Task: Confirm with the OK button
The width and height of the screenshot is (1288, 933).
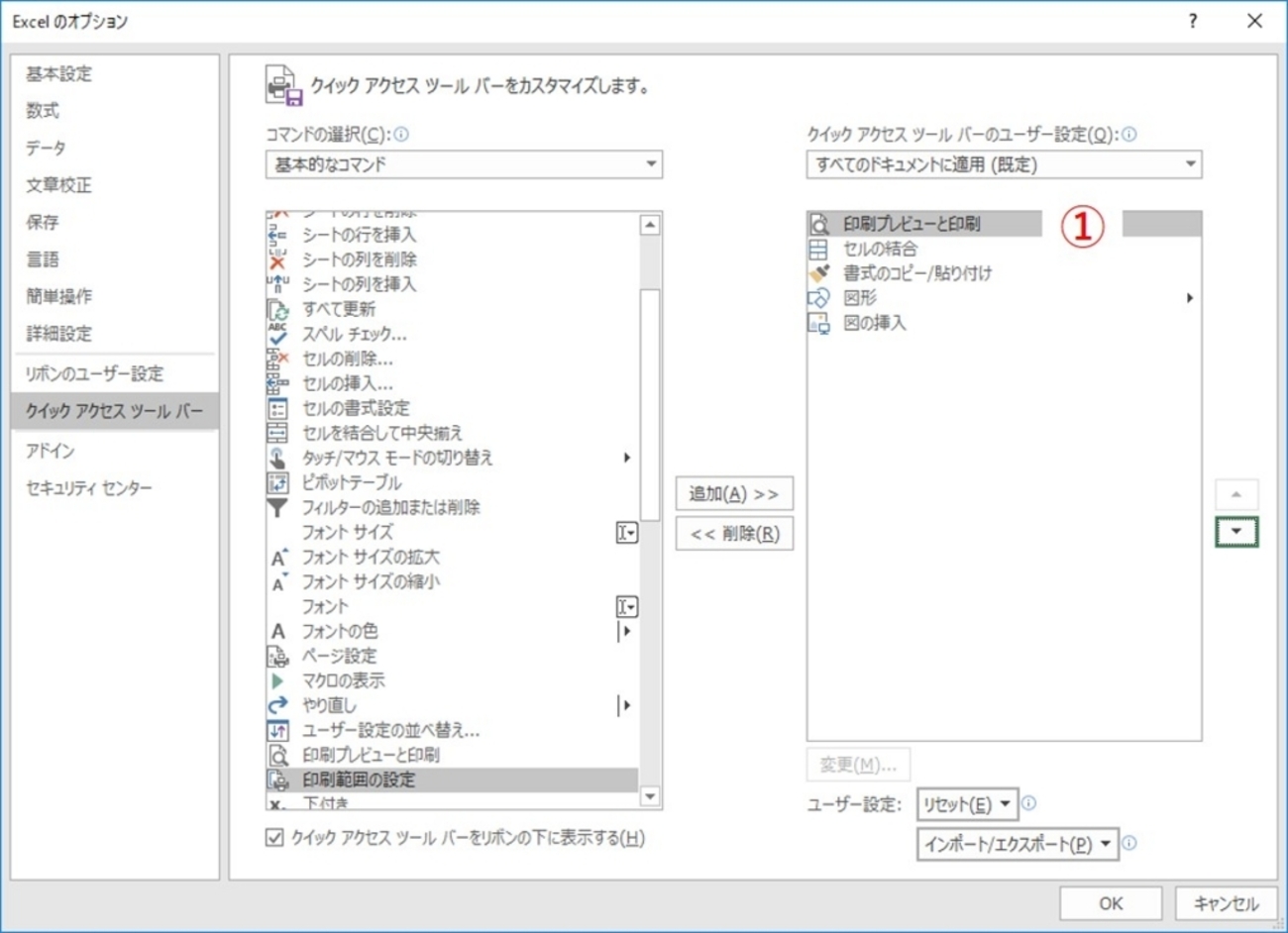Action: point(1111,903)
